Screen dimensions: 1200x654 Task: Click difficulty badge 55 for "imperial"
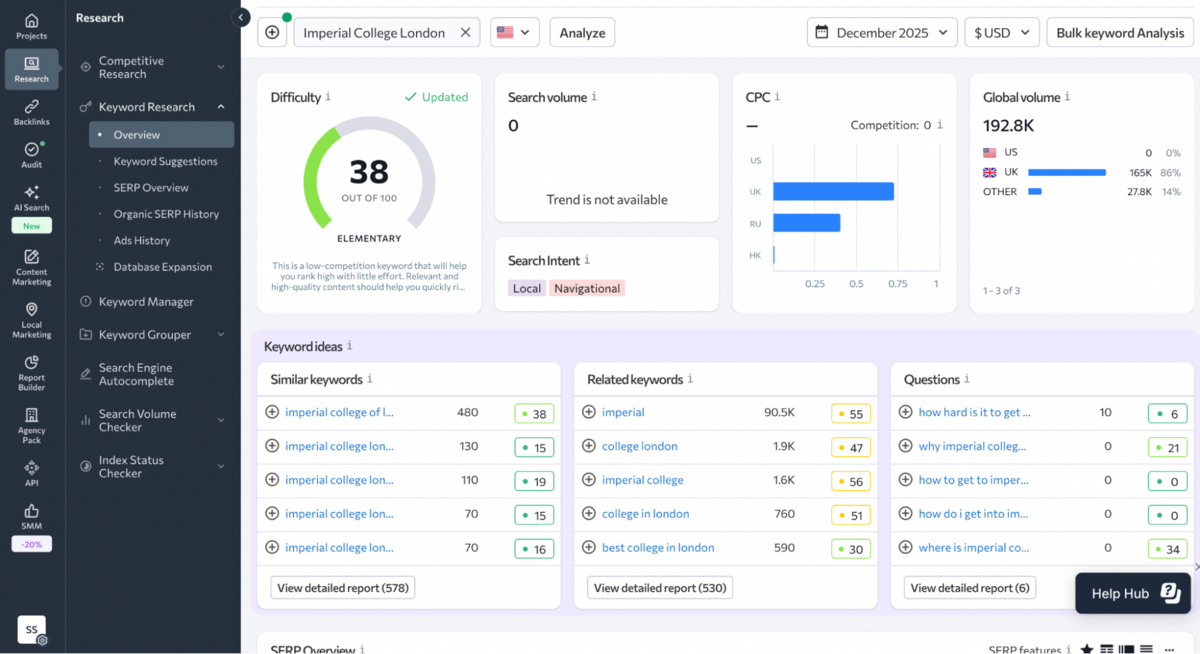[x=851, y=413]
